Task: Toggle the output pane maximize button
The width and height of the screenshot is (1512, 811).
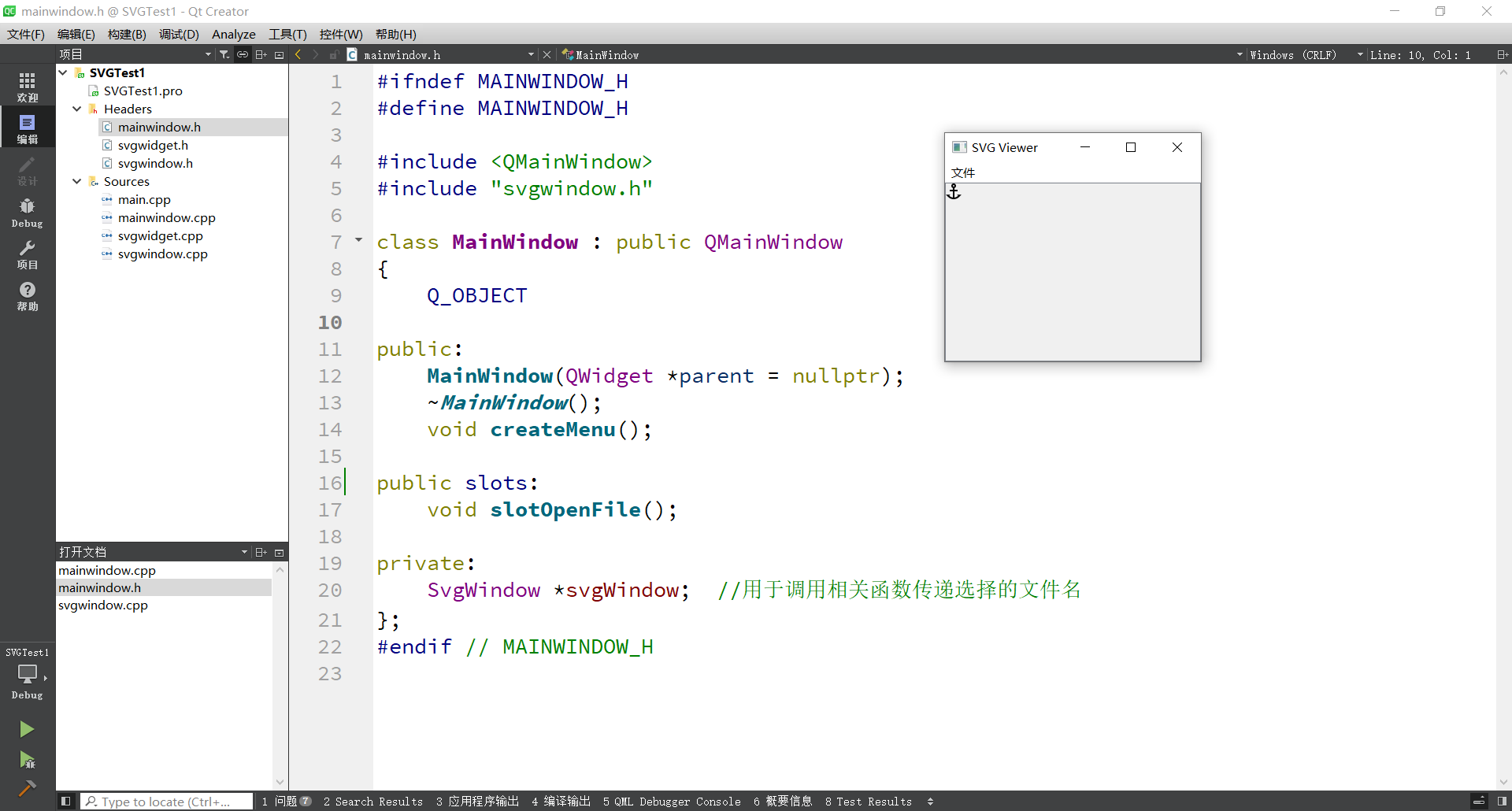Action: pos(1479,802)
